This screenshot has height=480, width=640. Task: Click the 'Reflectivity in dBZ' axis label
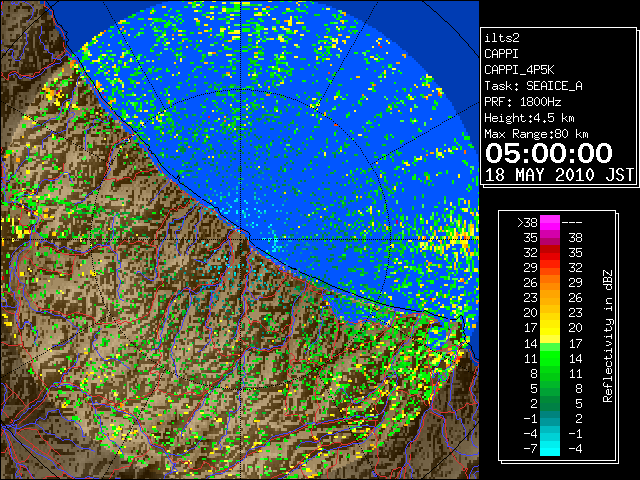pyautogui.click(x=608, y=336)
